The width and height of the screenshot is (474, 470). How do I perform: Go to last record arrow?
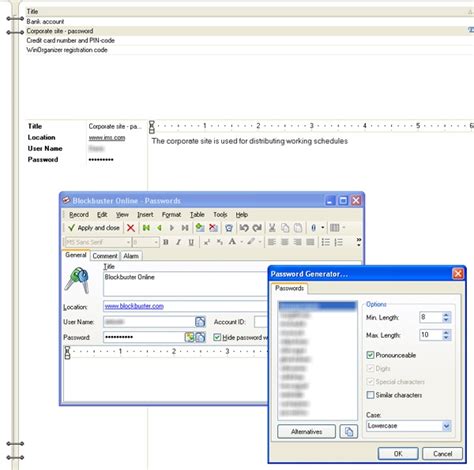(x=185, y=228)
